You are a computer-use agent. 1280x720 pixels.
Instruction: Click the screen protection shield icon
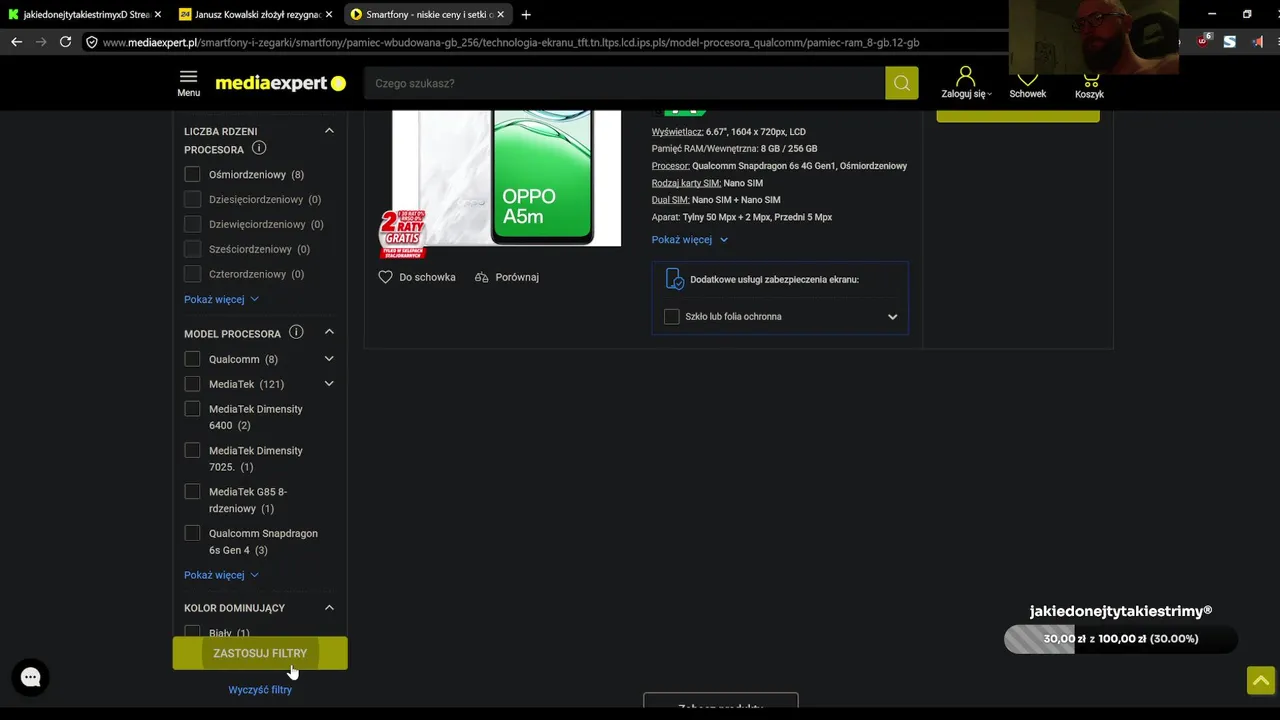tap(675, 279)
